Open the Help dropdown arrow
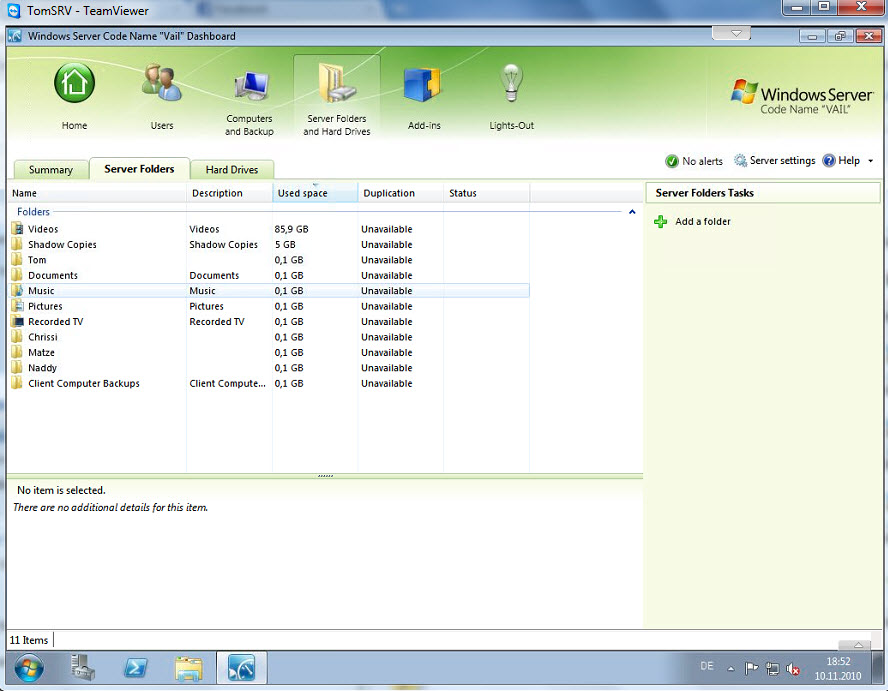 (870, 161)
